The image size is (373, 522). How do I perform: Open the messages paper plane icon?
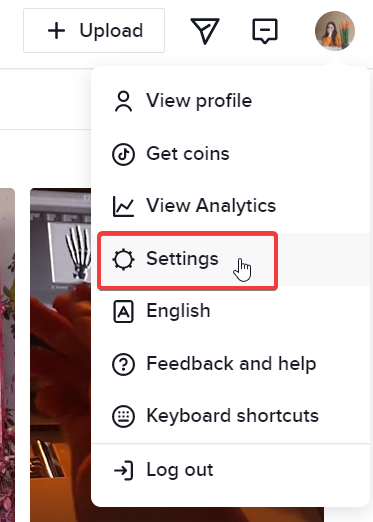(205, 31)
